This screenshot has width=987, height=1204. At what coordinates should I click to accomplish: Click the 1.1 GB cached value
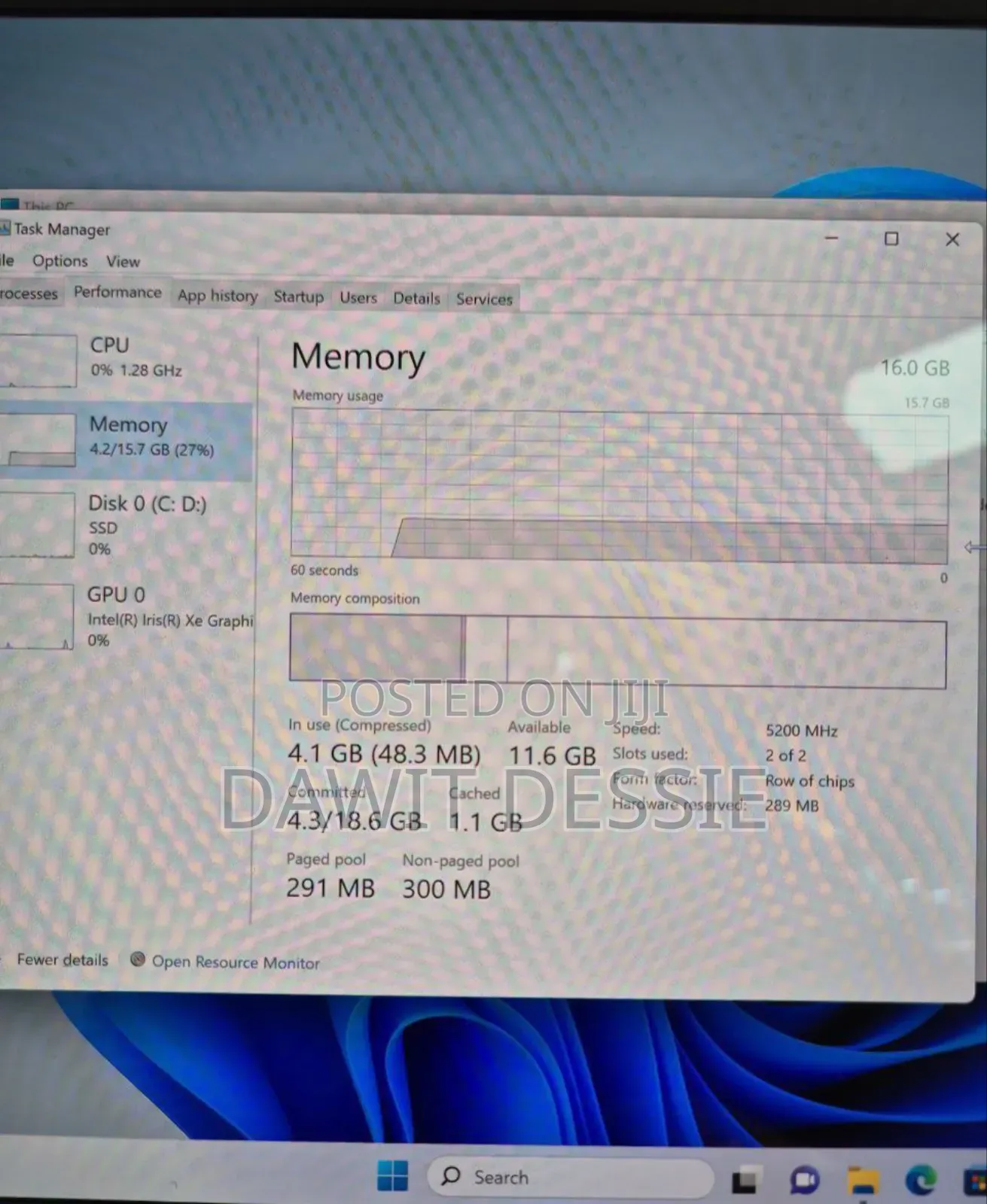(x=486, y=822)
